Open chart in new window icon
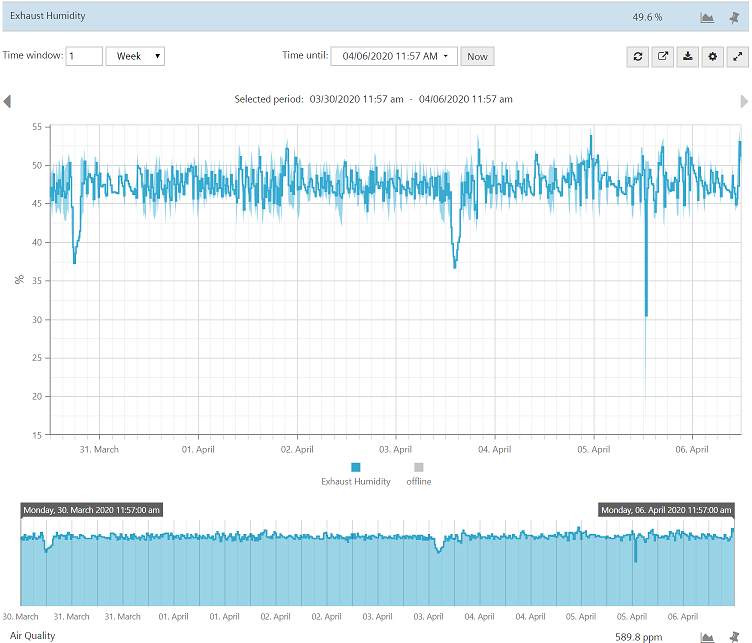Viewport: 752px width, 643px height. coord(663,57)
